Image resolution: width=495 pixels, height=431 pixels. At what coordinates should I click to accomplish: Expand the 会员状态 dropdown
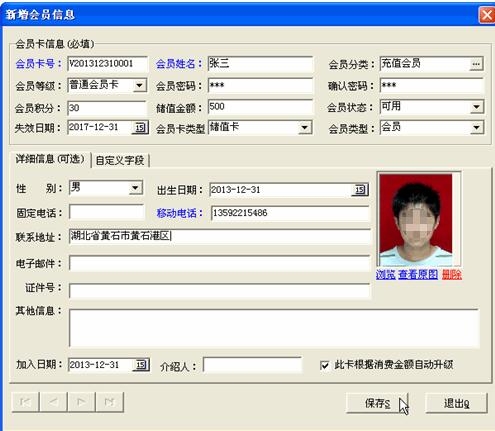pyautogui.click(x=476, y=107)
